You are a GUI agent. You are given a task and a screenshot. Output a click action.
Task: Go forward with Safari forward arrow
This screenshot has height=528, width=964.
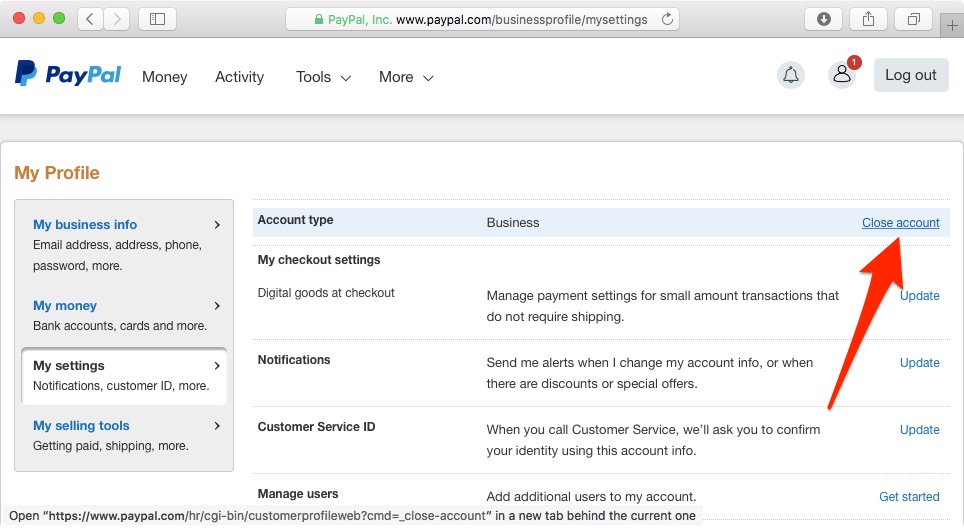click(116, 19)
